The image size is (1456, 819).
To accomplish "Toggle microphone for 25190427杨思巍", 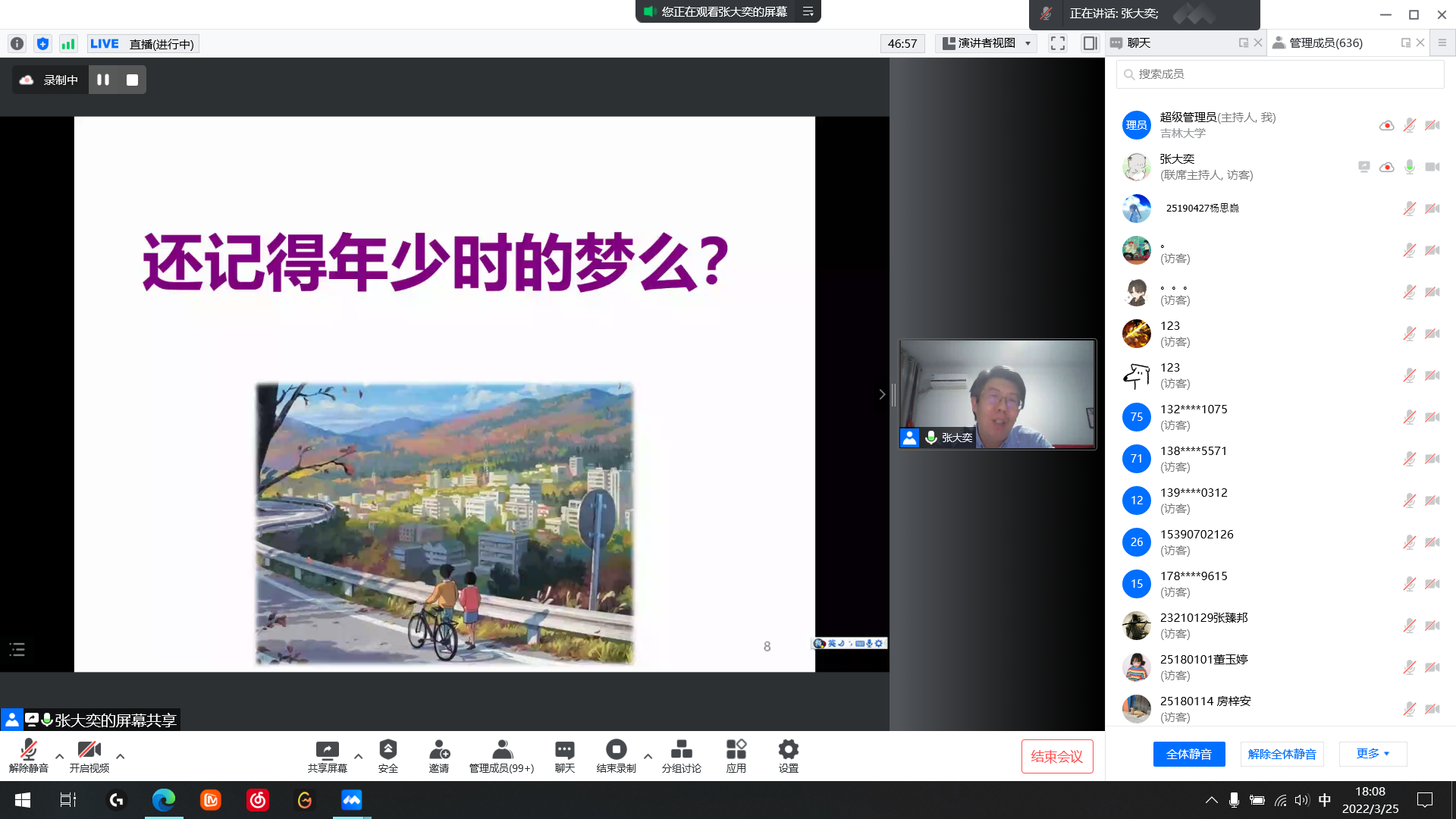I will [1409, 209].
